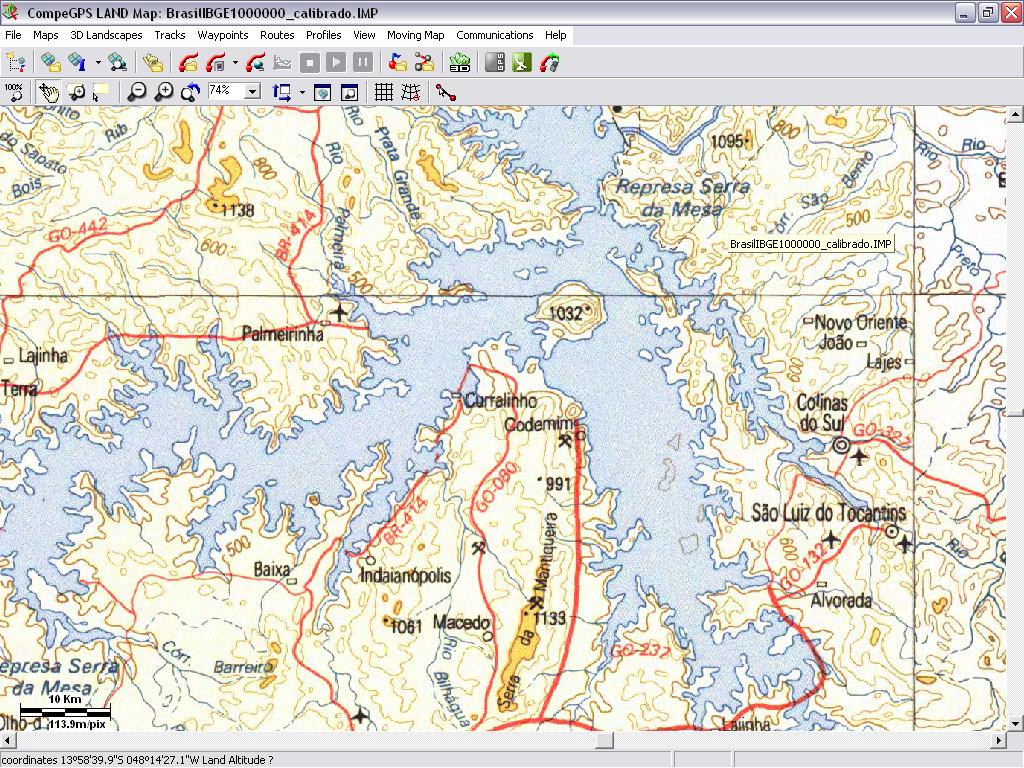Click the Curralinho label on the map
1024x768 pixels.
501,400
